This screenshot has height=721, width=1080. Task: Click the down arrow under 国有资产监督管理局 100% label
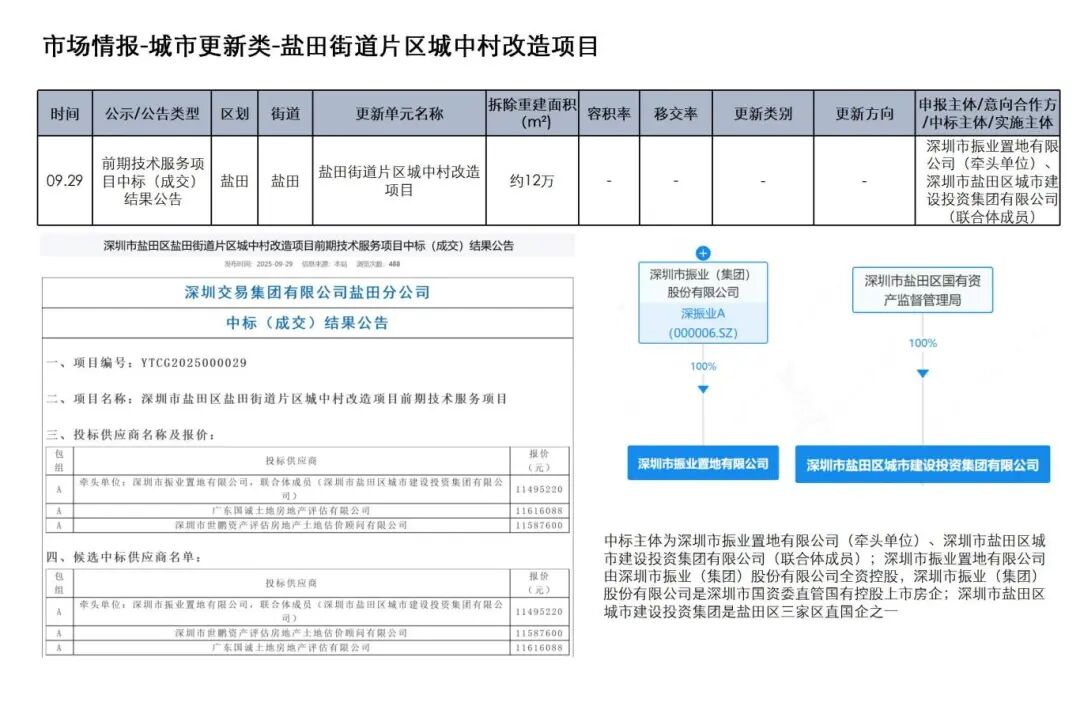click(x=922, y=373)
